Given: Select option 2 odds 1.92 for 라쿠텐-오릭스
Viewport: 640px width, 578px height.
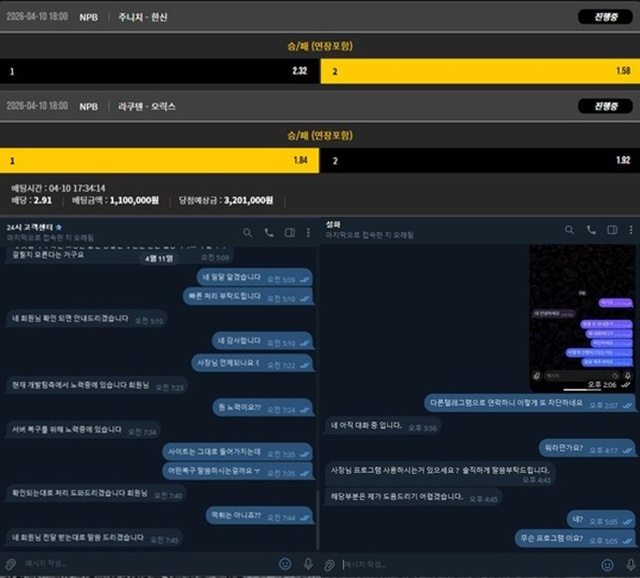Looking at the screenshot, I should (480, 160).
